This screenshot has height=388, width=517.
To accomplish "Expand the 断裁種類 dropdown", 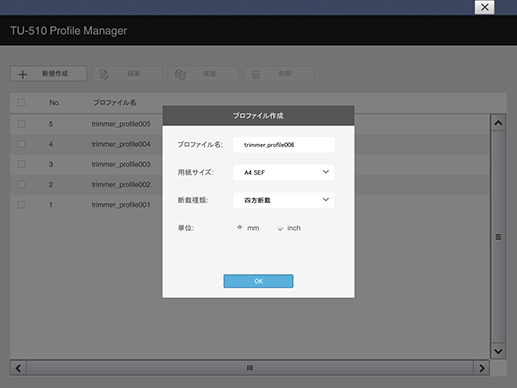I will pos(284,200).
